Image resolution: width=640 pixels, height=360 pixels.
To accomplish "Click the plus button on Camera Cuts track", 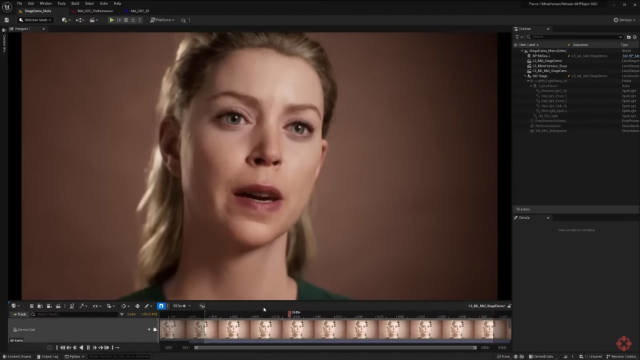I will tap(149, 330).
